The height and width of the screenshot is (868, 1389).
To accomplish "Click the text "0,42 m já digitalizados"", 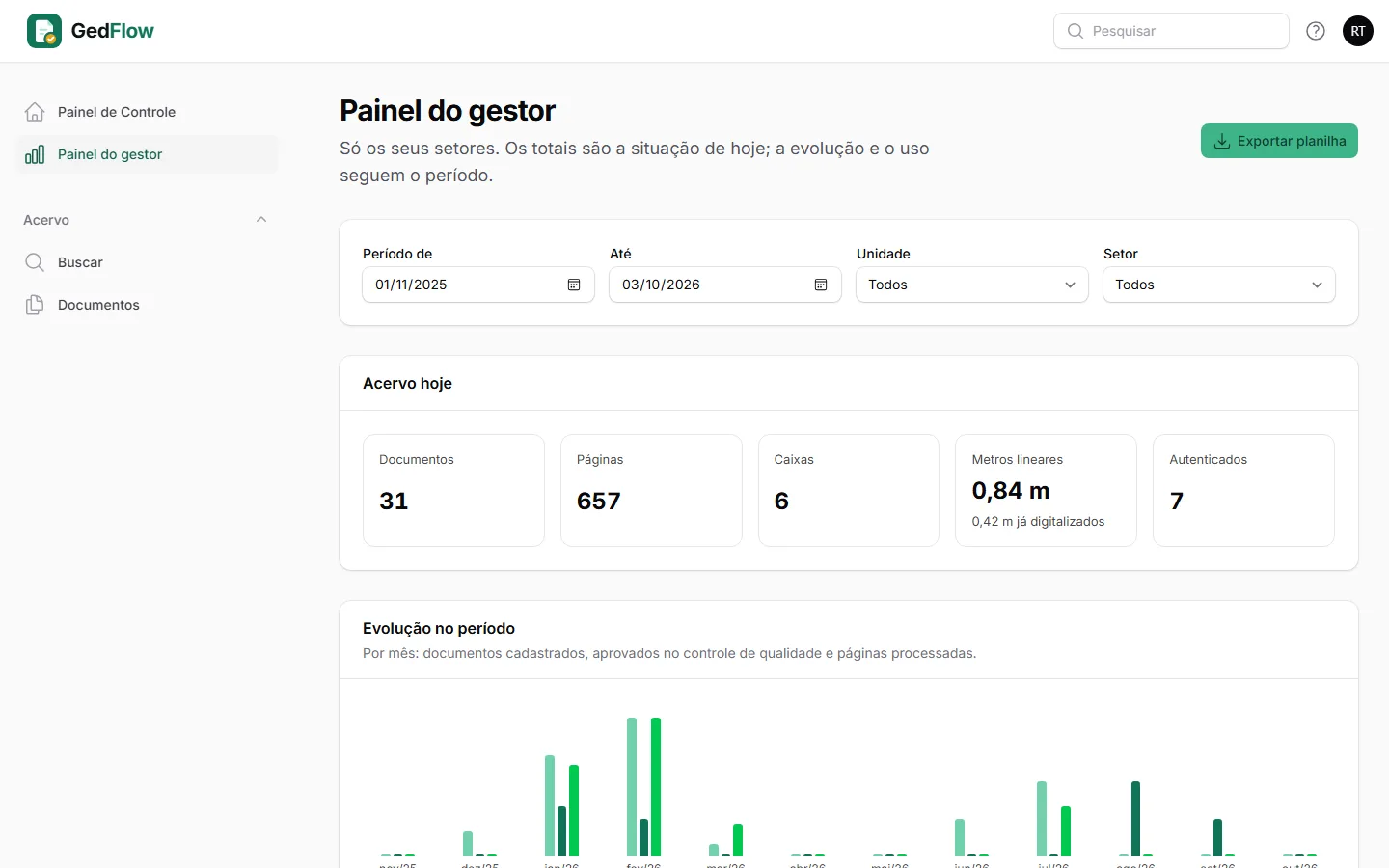I will tap(1039, 522).
